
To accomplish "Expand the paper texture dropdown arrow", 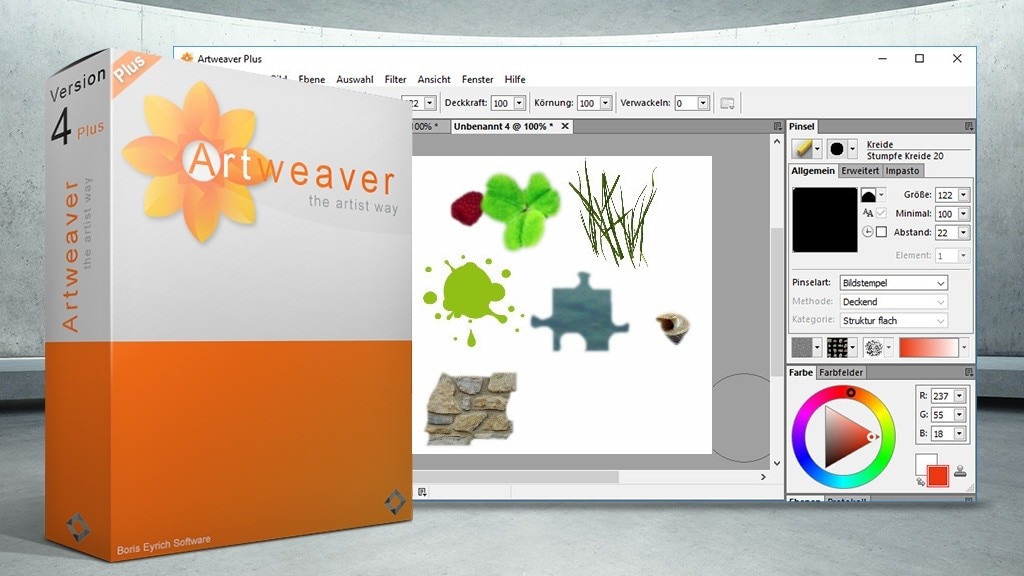I will [x=816, y=347].
